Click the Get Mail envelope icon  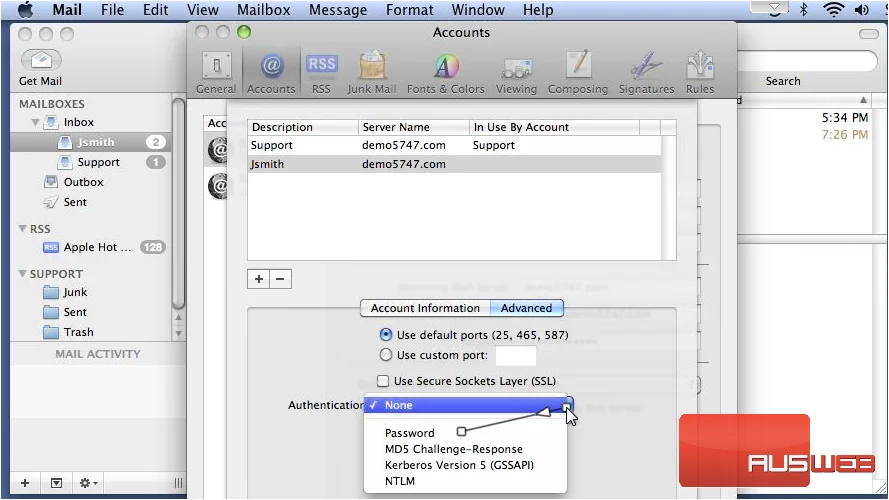point(41,60)
